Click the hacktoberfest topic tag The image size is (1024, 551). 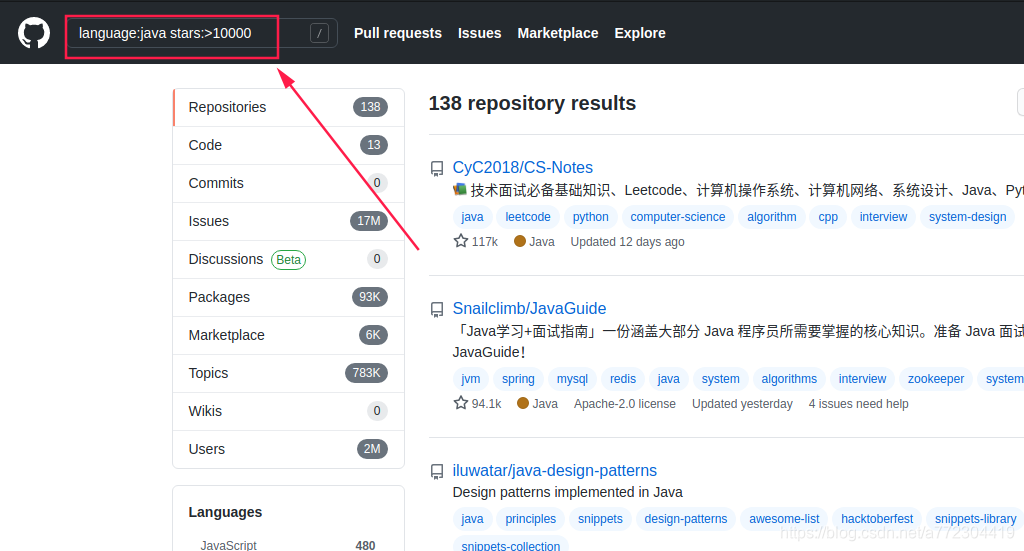pyautogui.click(x=877, y=518)
